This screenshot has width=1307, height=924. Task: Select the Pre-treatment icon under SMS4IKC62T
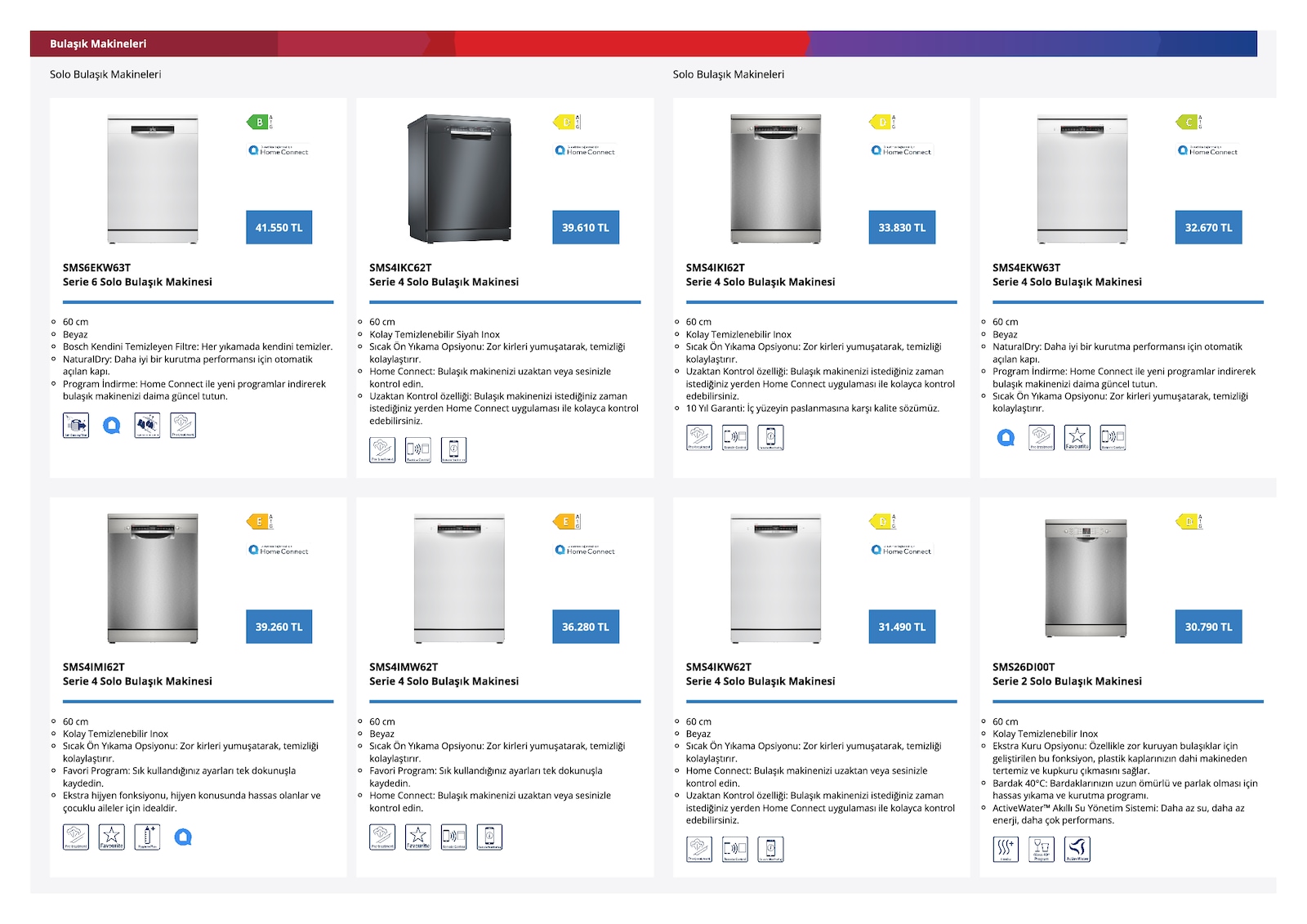[x=382, y=450]
